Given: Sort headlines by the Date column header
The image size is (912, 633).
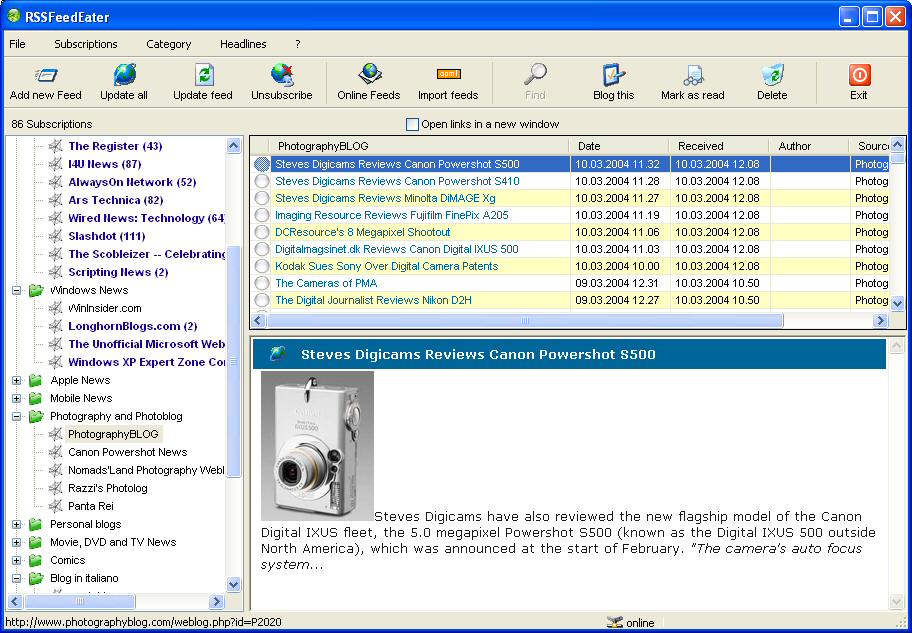Looking at the screenshot, I should click(619, 146).
